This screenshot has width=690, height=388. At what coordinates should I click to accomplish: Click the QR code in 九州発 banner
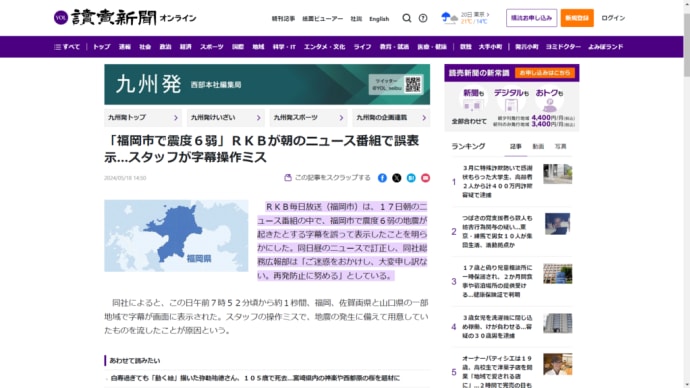pos(413,84)
